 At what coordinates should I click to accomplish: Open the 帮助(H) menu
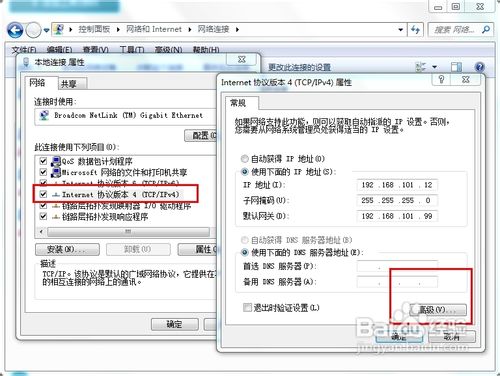tap(206, 50)
